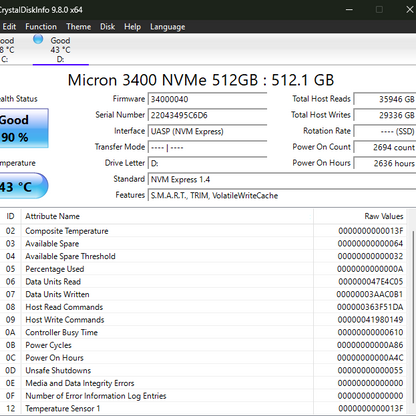Click Total Host Writes value 29336 GB
This screenshot has height=416, width=416.
385,115
